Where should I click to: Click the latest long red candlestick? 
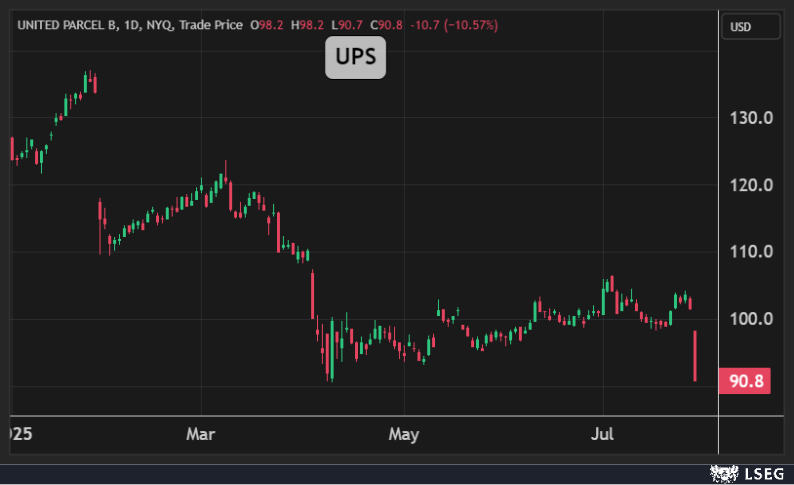[695, 355]
